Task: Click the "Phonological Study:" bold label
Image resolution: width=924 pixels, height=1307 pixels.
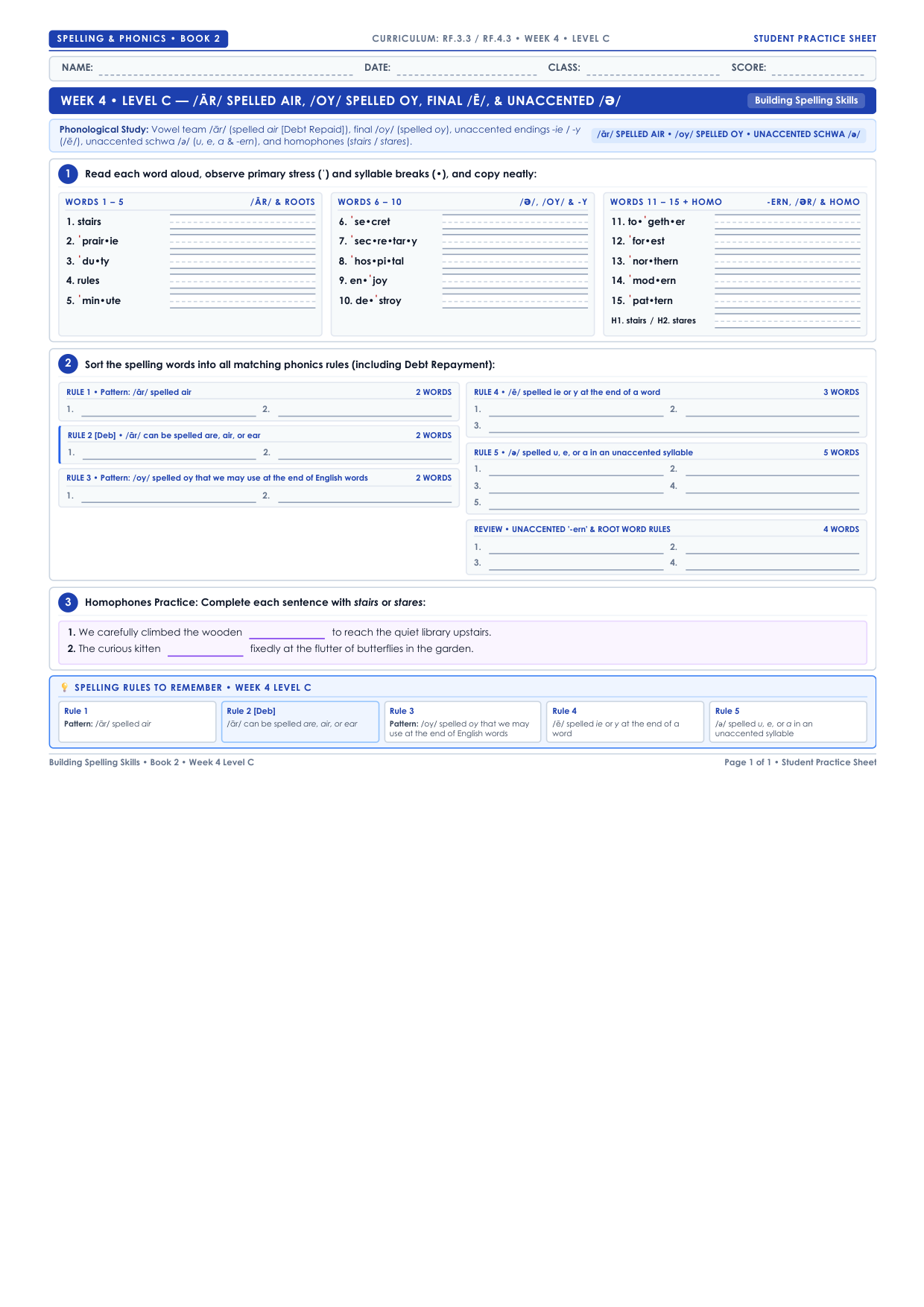Action: pos(104,130)
